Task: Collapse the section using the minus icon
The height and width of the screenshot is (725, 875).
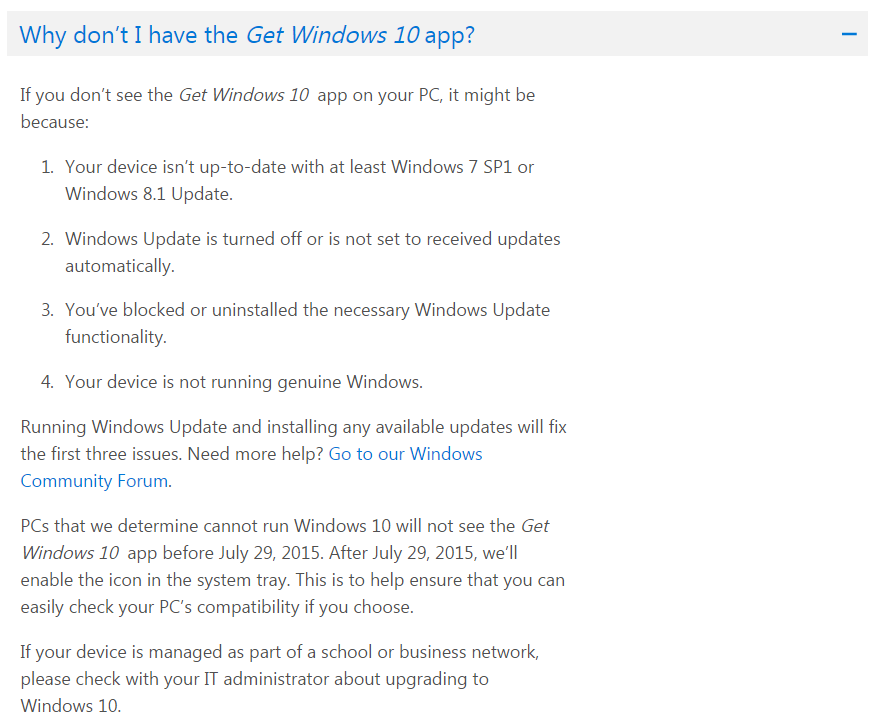Action: click(x=849, y=34)
